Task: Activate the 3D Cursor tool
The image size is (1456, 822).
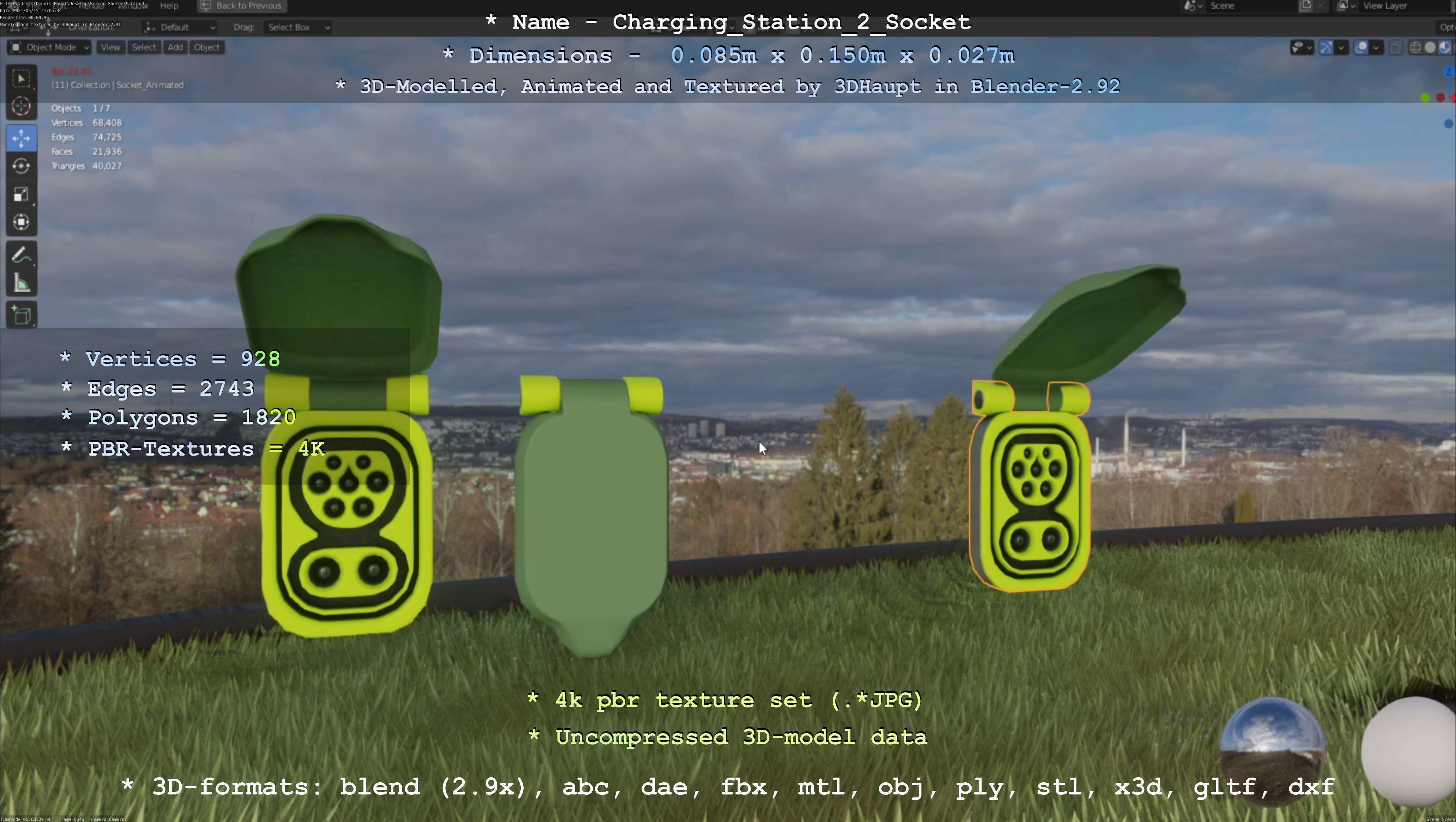Action: tap(21, 106)
